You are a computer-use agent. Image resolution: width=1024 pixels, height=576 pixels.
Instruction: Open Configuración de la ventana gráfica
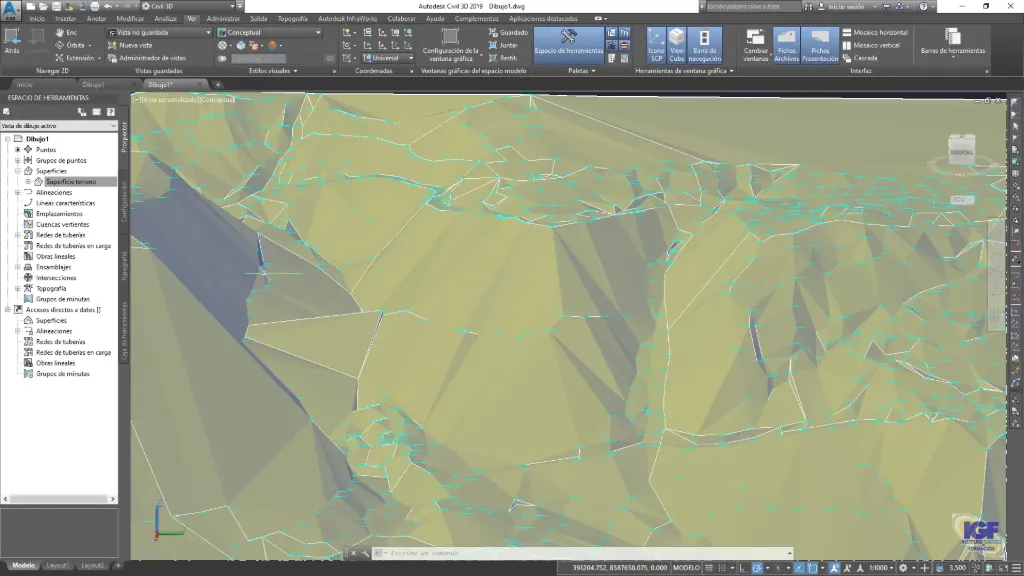(x=451, y=45)
